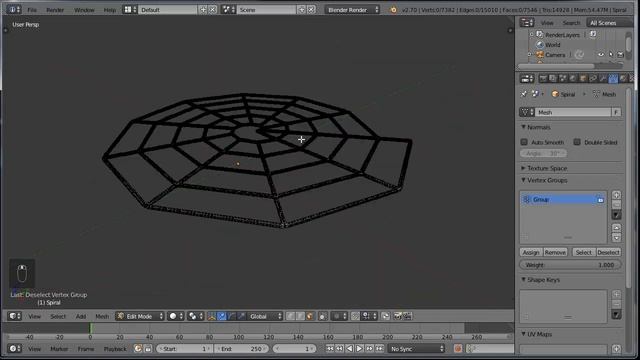Add a new vertex group with plus

[616, 195]
